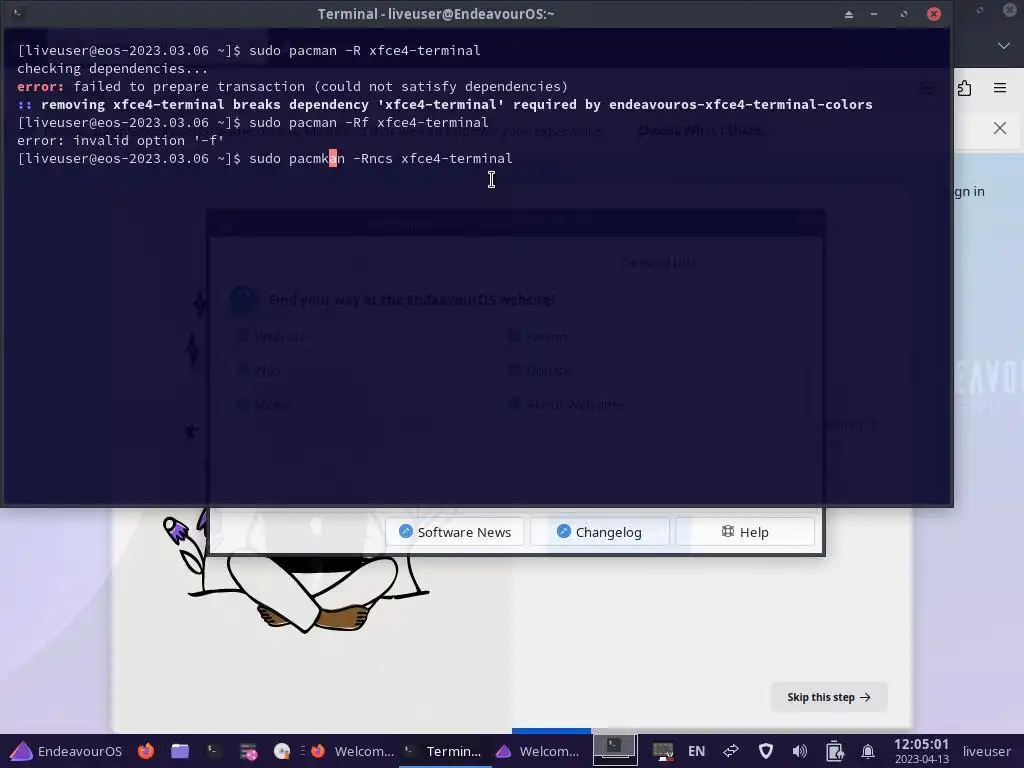This screenshot has width=1024, height=768.
Task: Switch to the Firefox Welcome taskbar window
Action: pos(353,751)
